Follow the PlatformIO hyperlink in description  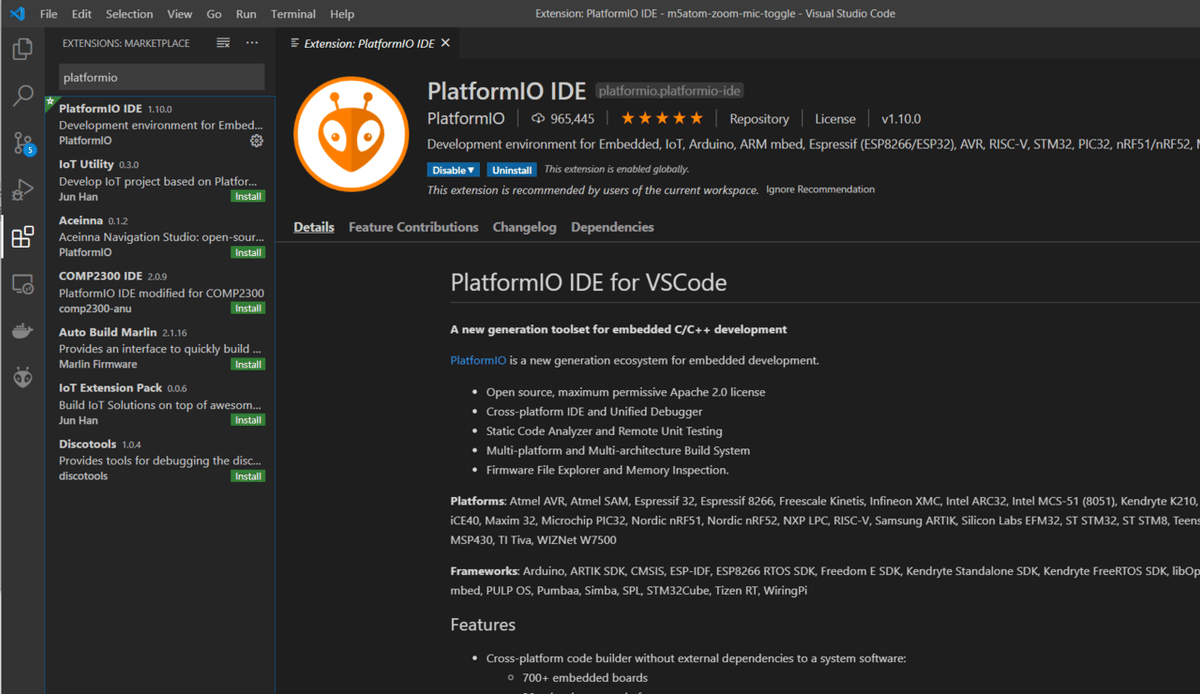(478, 360)
